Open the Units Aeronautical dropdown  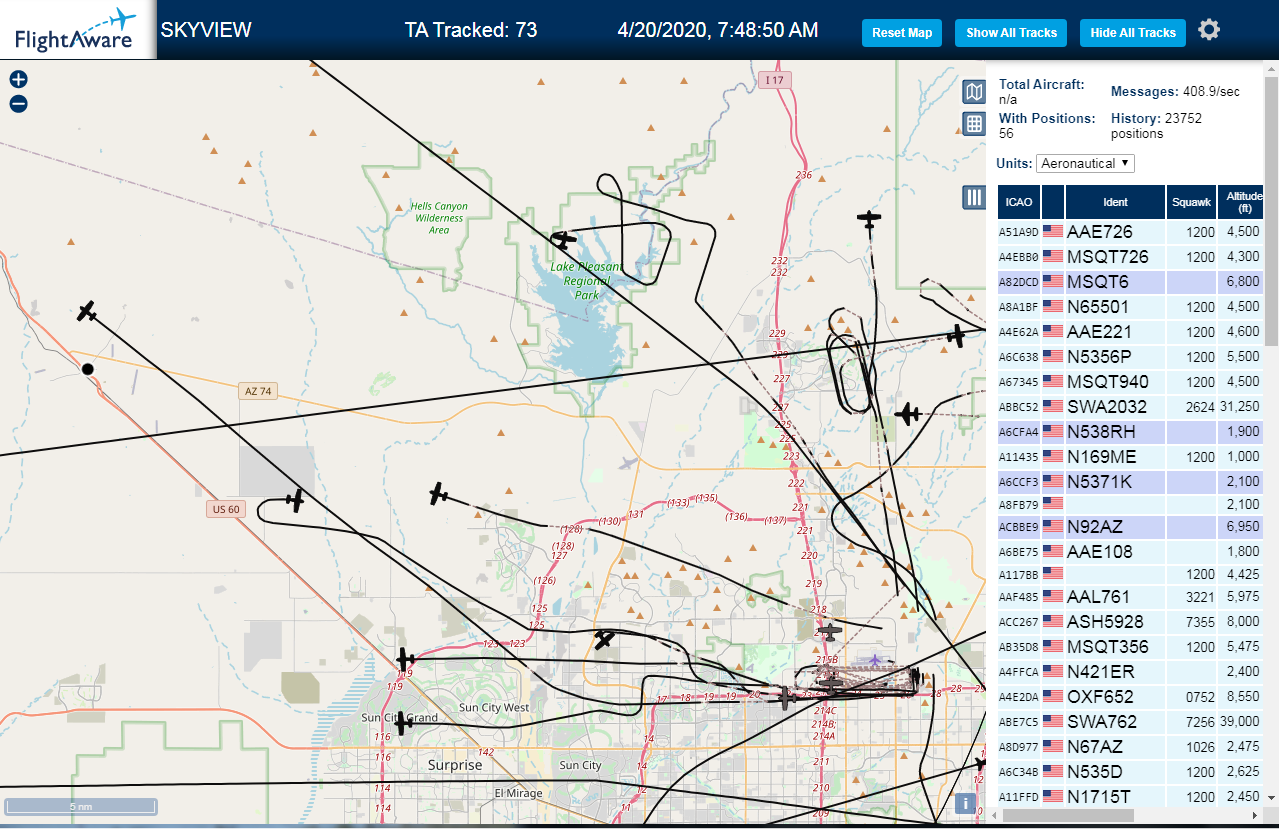point(1085,163)
